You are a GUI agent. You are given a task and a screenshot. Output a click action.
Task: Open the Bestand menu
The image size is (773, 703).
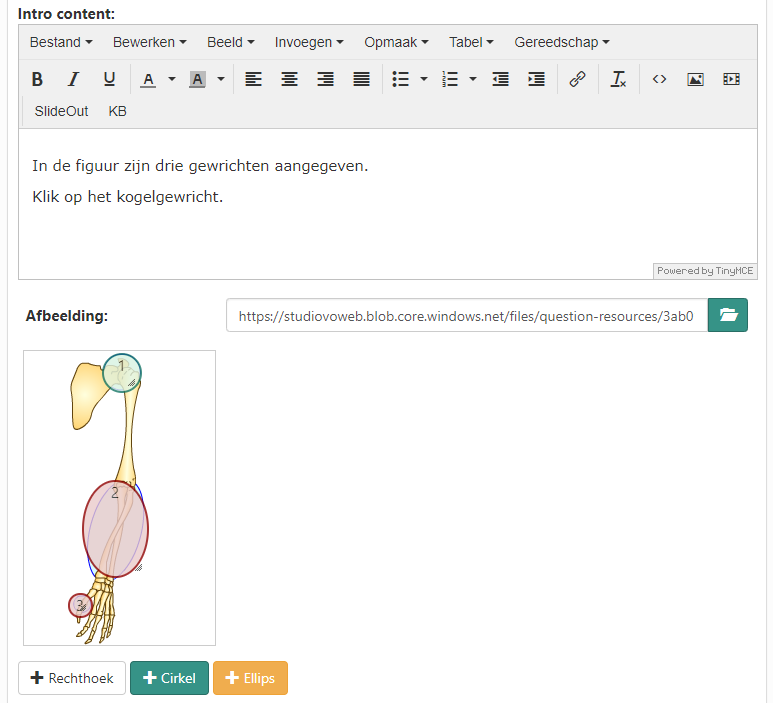pos(61,42)
